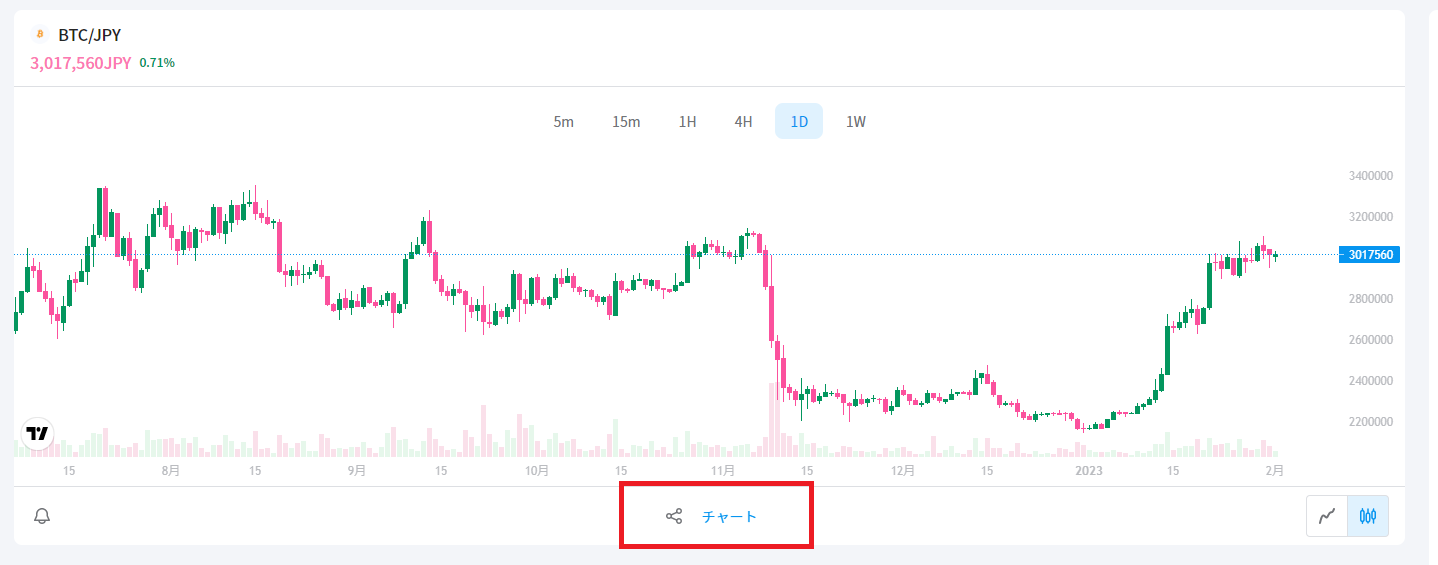Switch to line chart view
The width and height of the screenshot is (1438, 565).
click(1327, 517)
